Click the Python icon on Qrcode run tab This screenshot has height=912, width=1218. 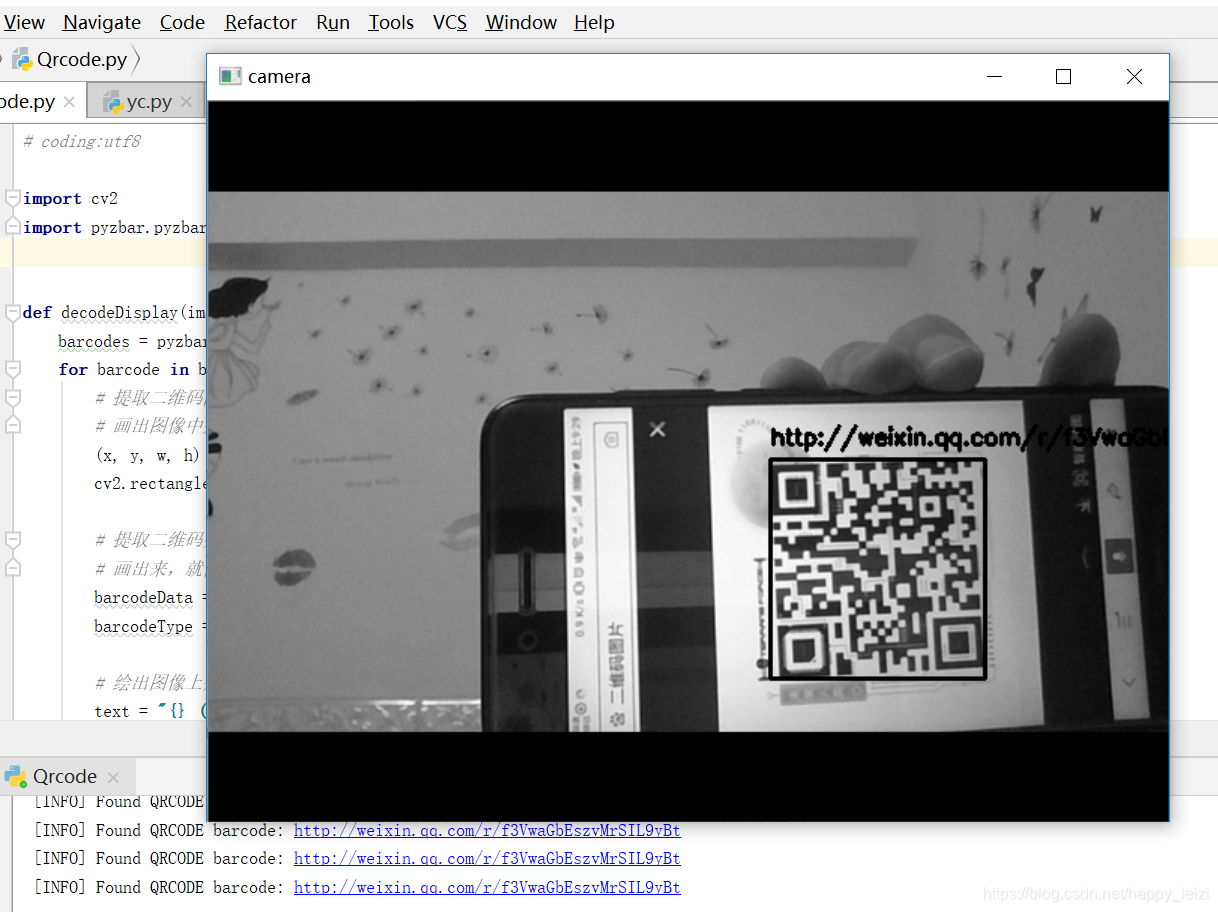click(15, 776)
